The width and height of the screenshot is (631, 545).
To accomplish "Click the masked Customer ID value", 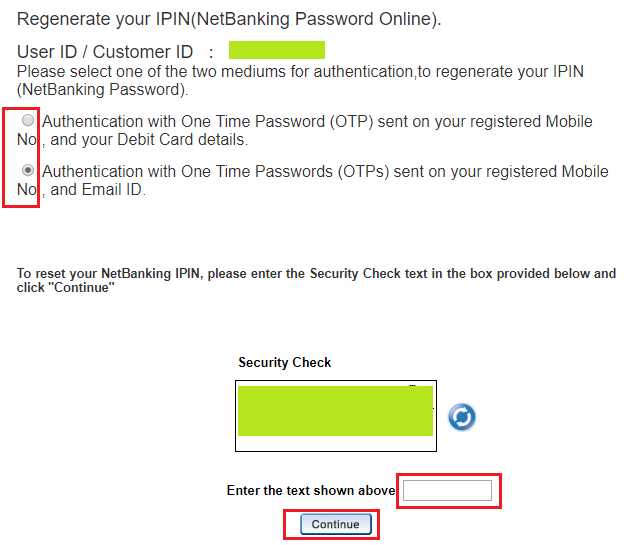I will (277, 50).
